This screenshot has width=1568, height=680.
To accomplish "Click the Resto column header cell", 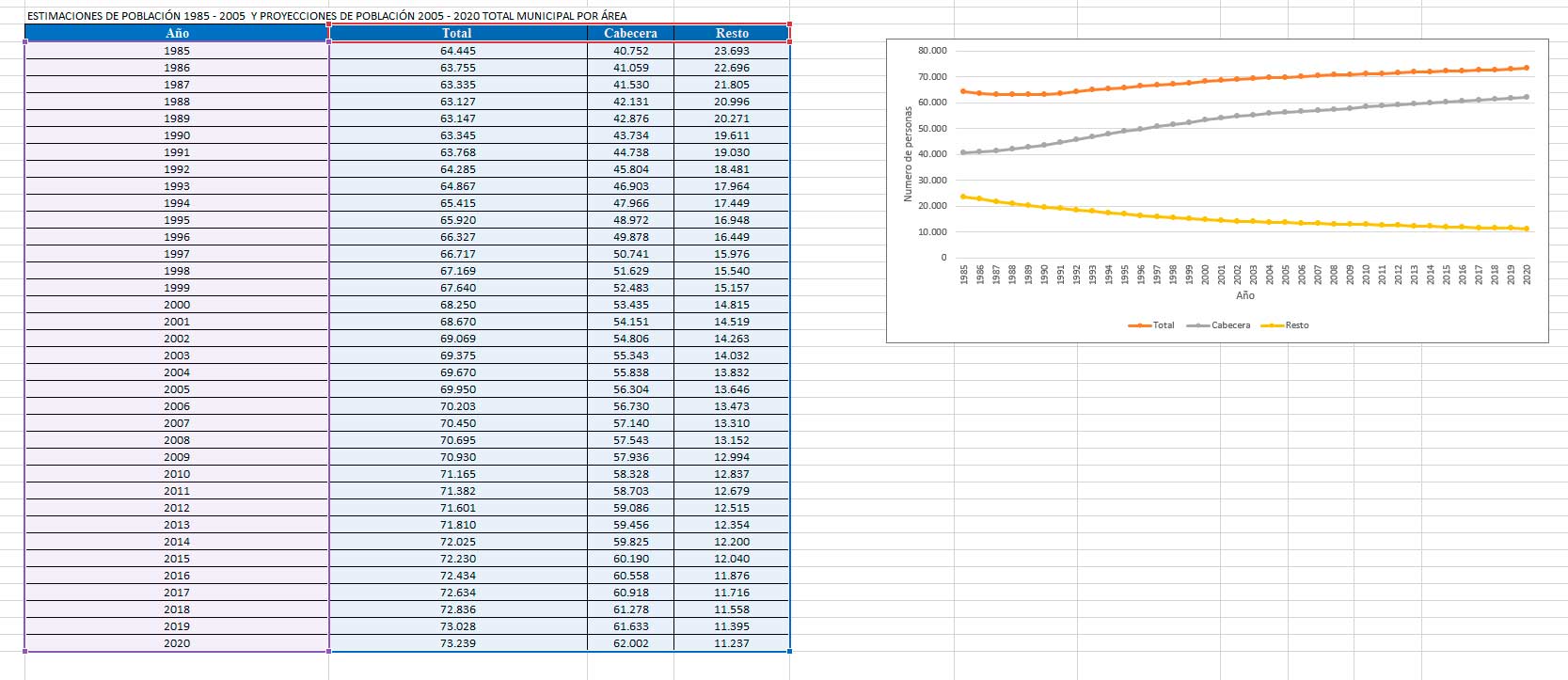I will click(732, 33).
